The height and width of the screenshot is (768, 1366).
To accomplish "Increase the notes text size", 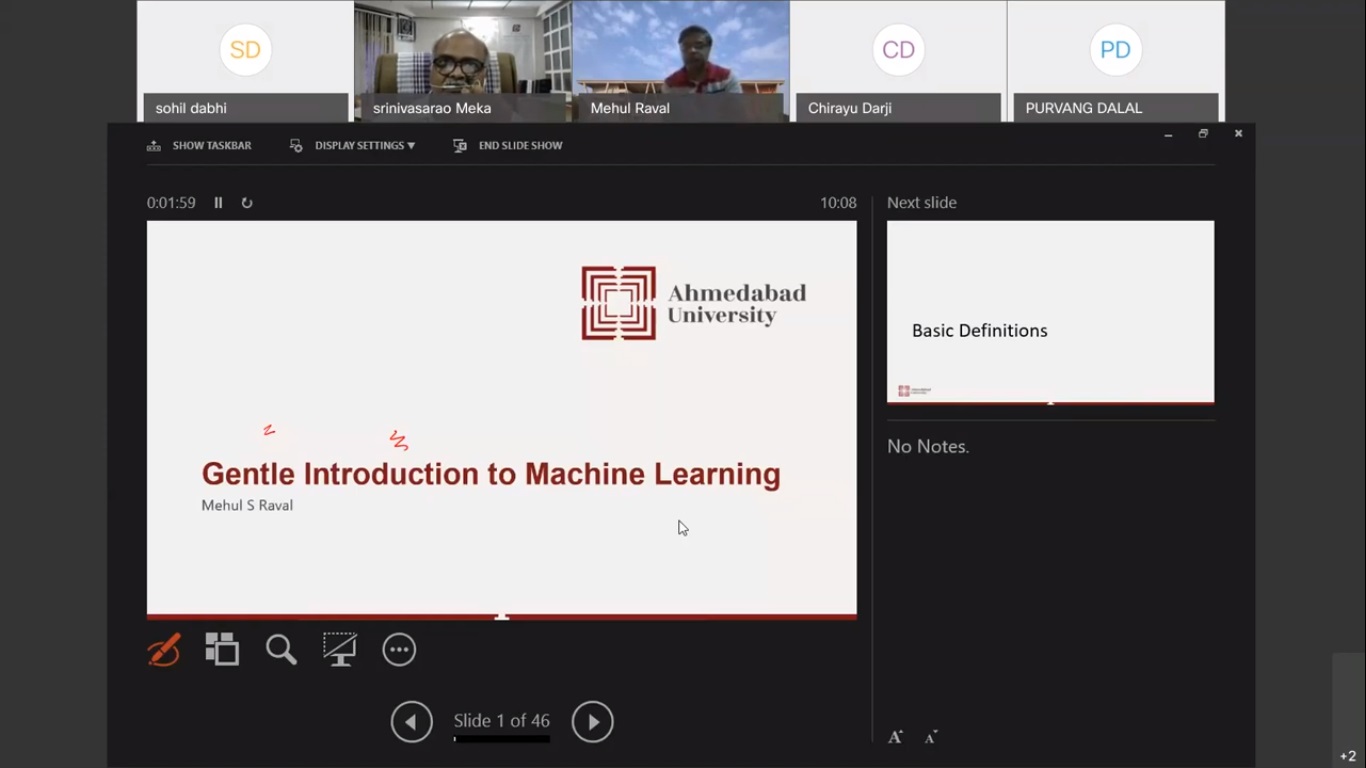I will tap(895, 737).
